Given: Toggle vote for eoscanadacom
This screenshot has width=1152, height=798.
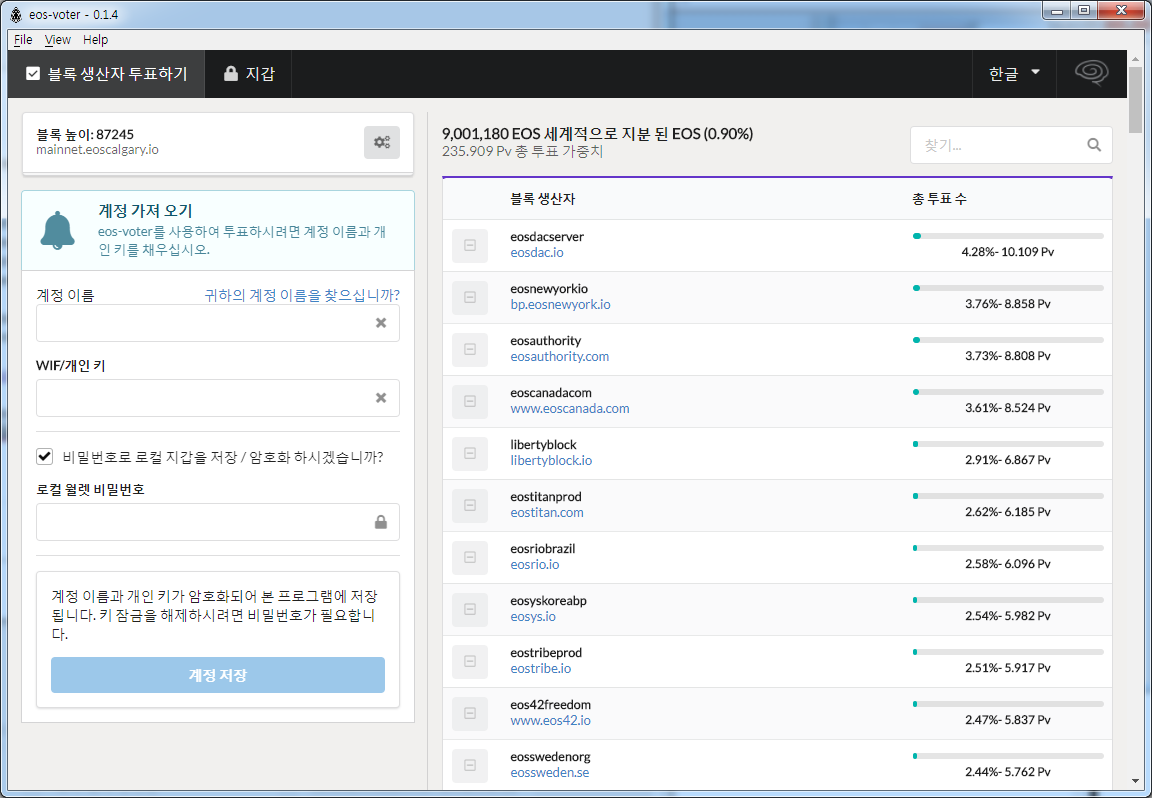Looking at the screenshot, I should point(469,401).
